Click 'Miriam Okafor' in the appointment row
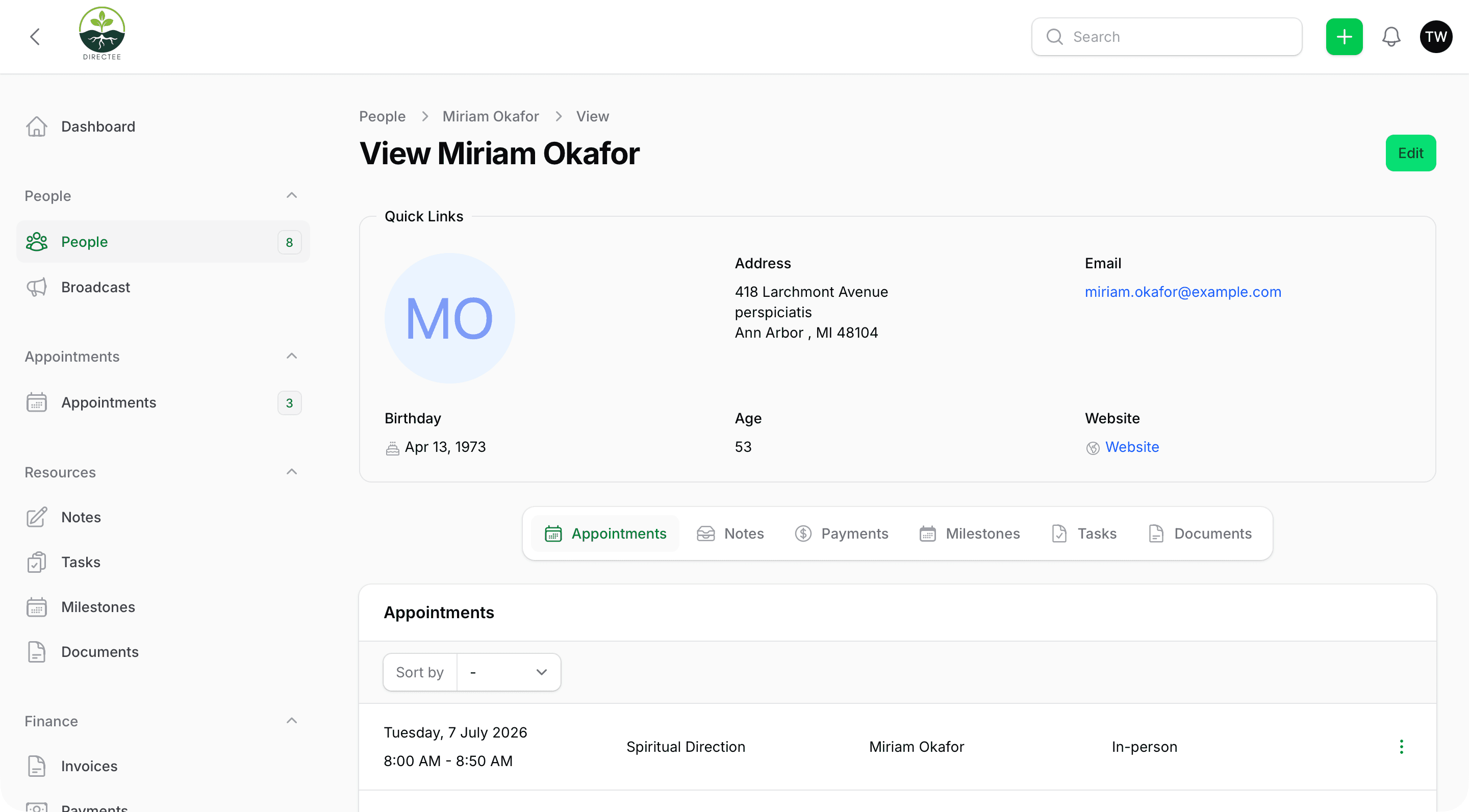 tap(917, 747)
